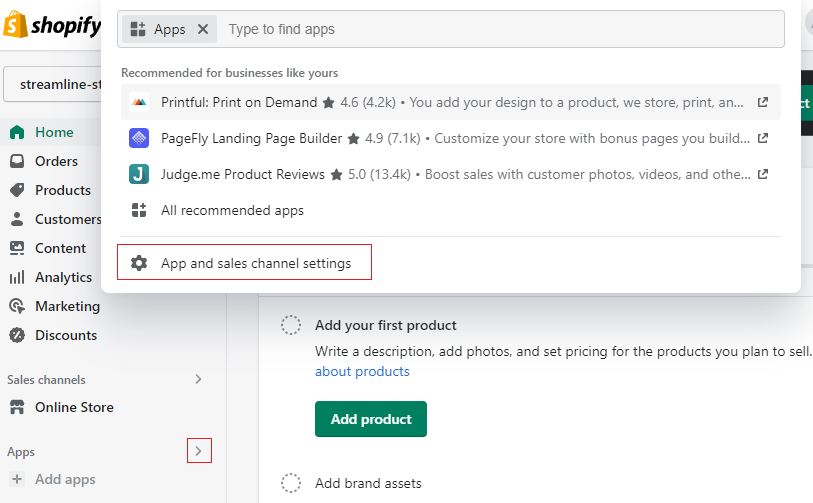Type in the find apps search field
Screen dimensions: 813x503
tap(500, 29)
